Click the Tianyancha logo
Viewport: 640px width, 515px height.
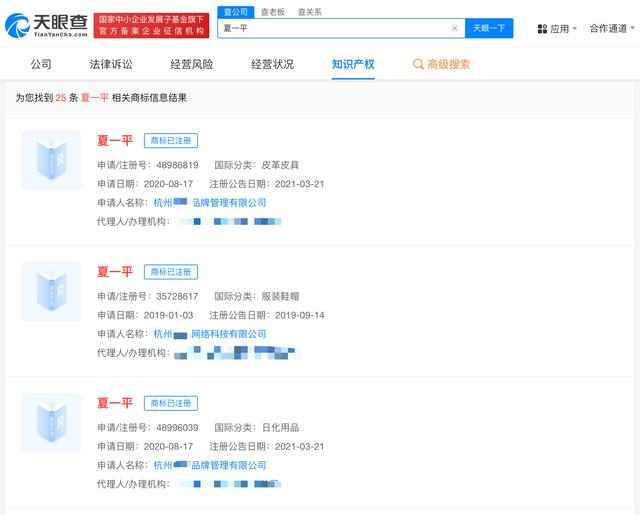click(x=46, y=25)
